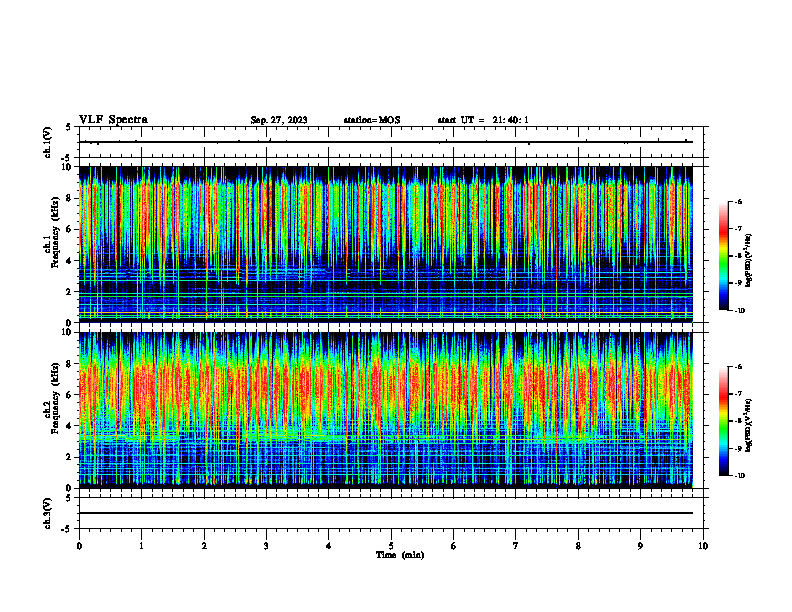Click the time axis tick label "8"

(578, 546)
